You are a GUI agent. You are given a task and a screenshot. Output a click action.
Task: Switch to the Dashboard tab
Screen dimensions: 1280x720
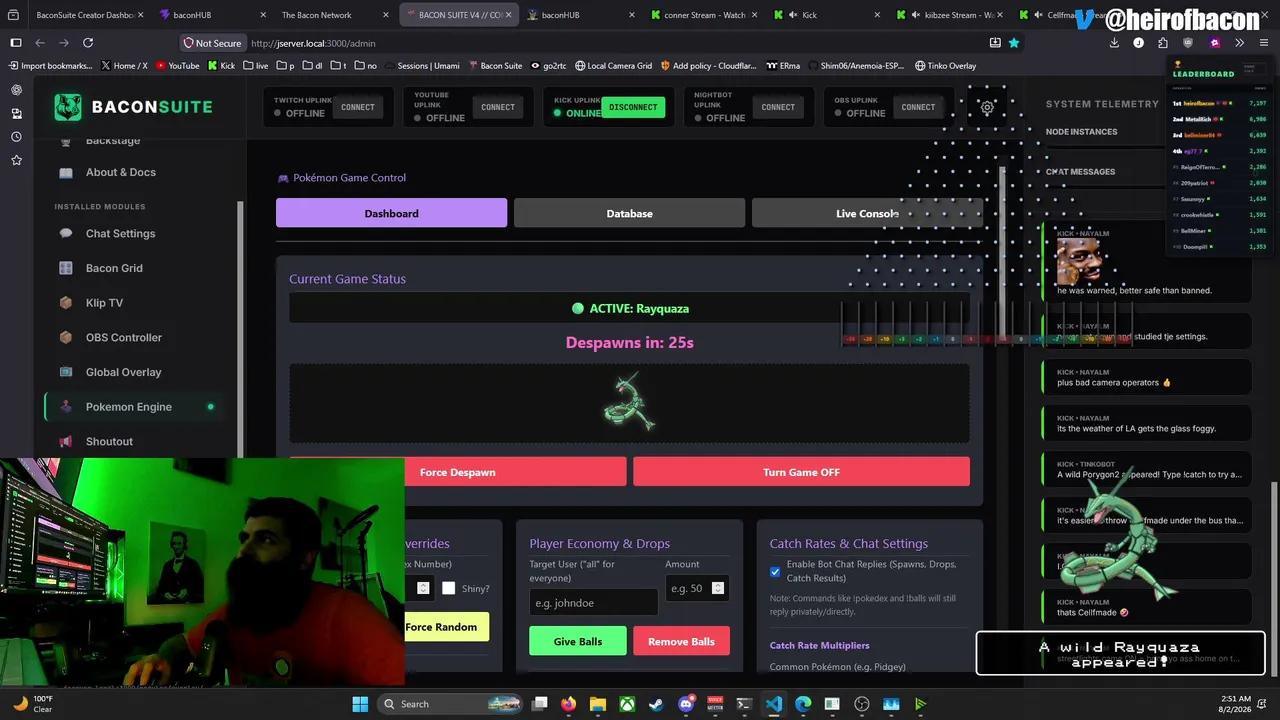pyautogui.click(x=391, y=213)
